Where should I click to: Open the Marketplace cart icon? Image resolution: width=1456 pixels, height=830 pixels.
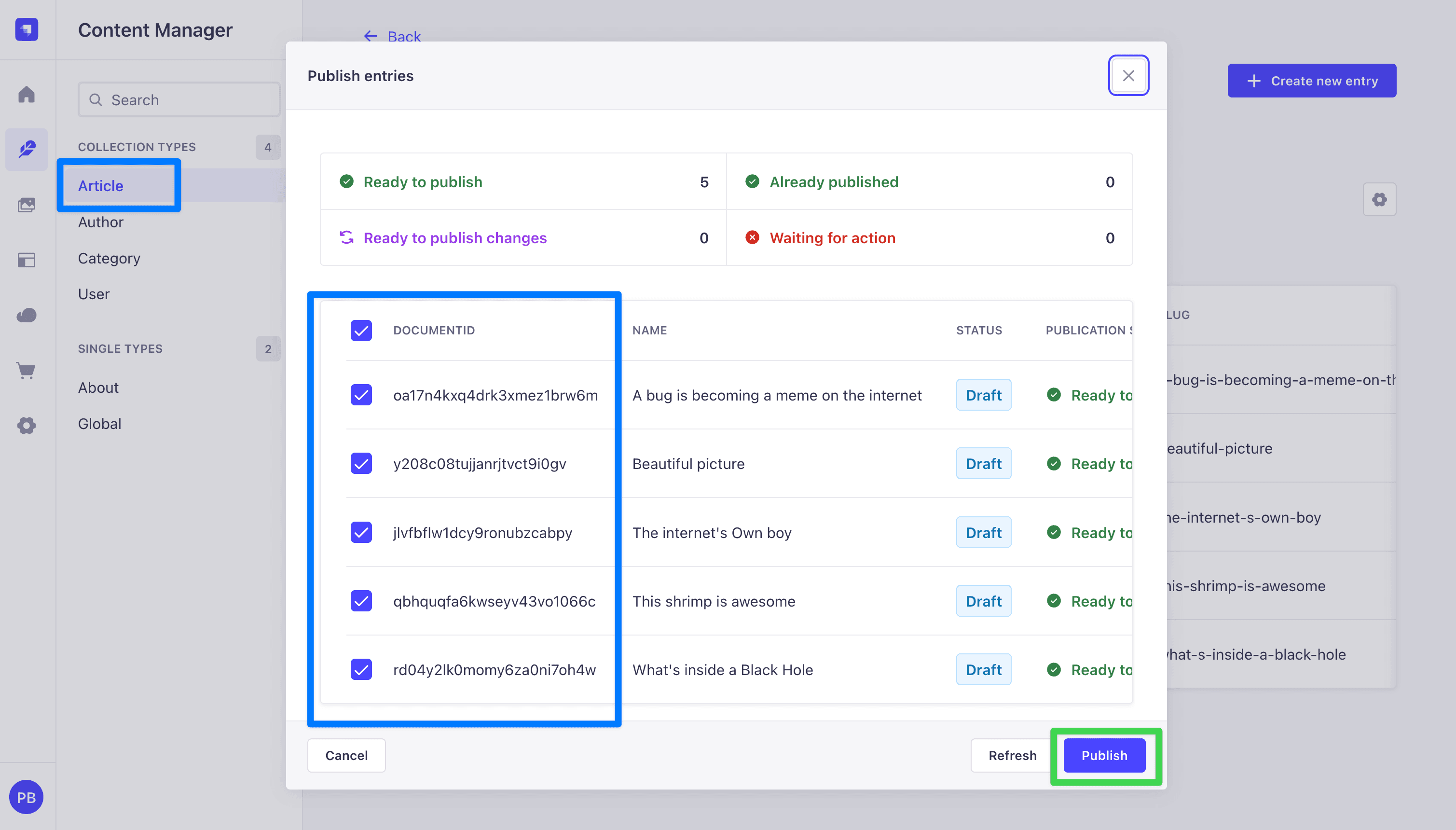[x=26, y=371]
